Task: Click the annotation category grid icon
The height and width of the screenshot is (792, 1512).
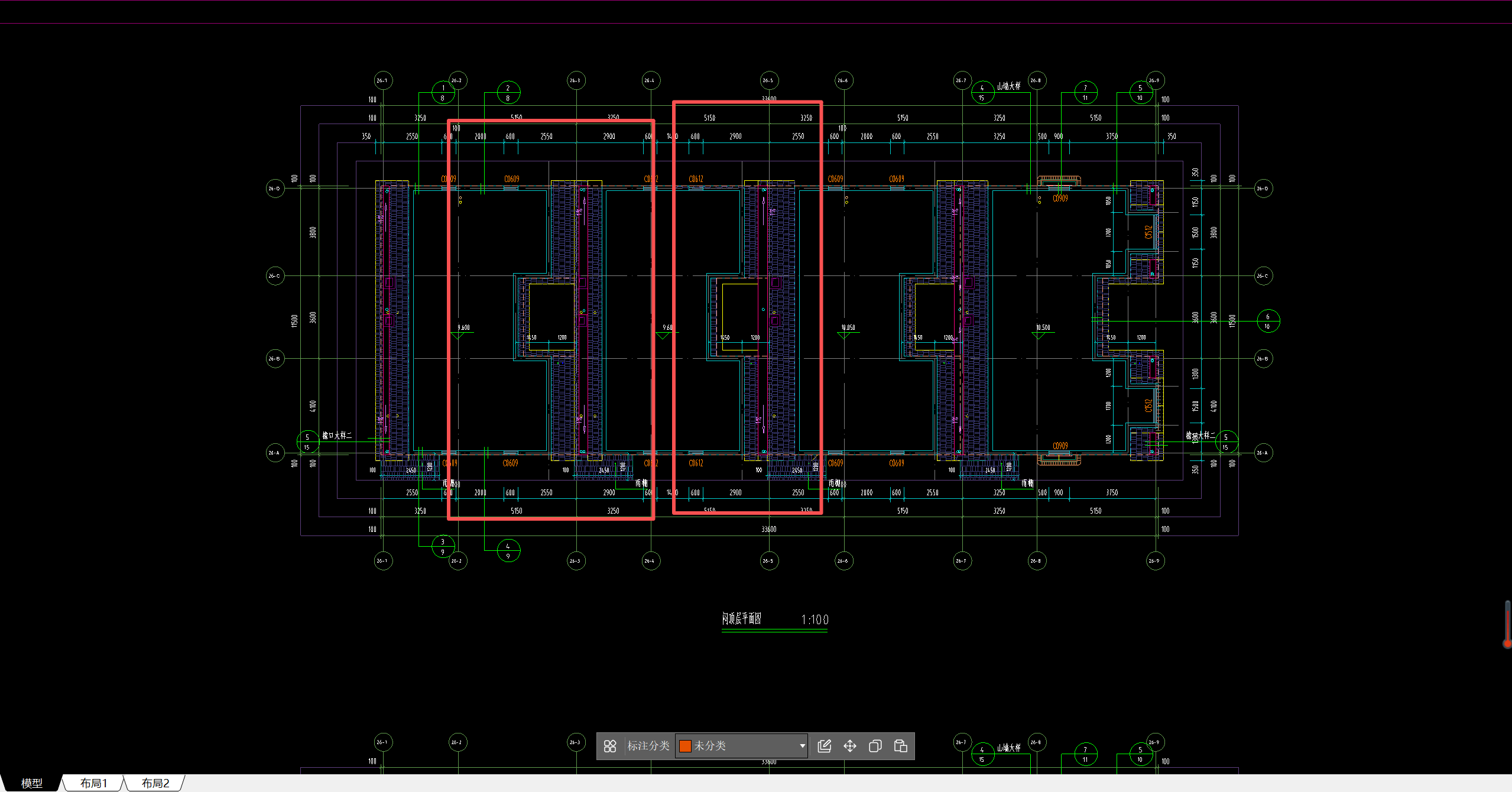Action: click(610, 746)
